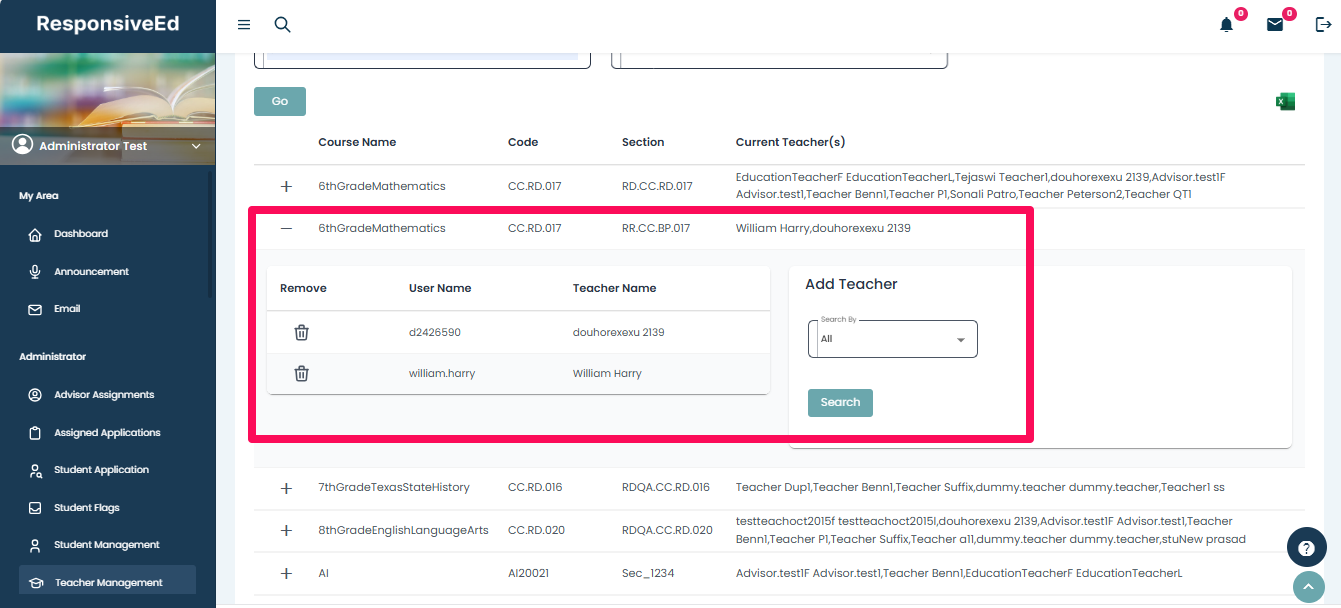Remove william.harry using trash icon

click(301, 373)
